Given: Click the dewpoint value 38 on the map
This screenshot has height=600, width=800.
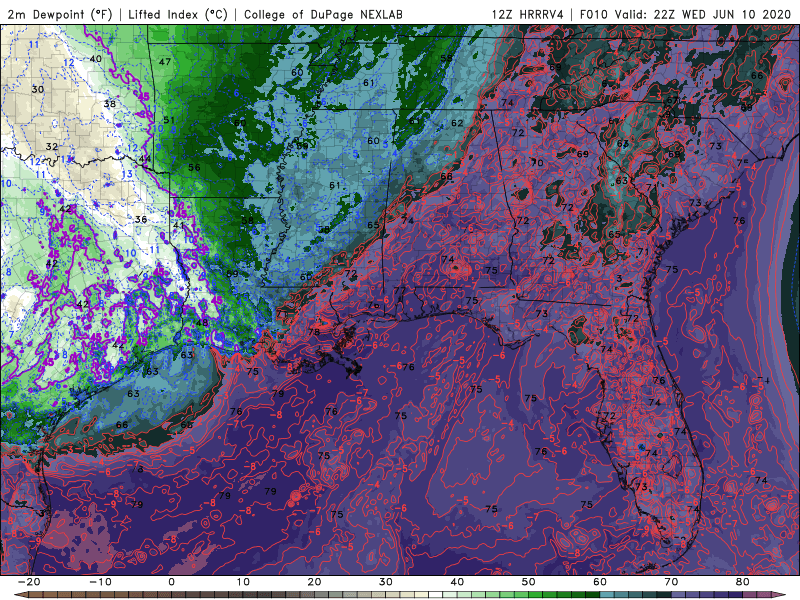Looking at the screenshot, I should (x=110, y=104).
